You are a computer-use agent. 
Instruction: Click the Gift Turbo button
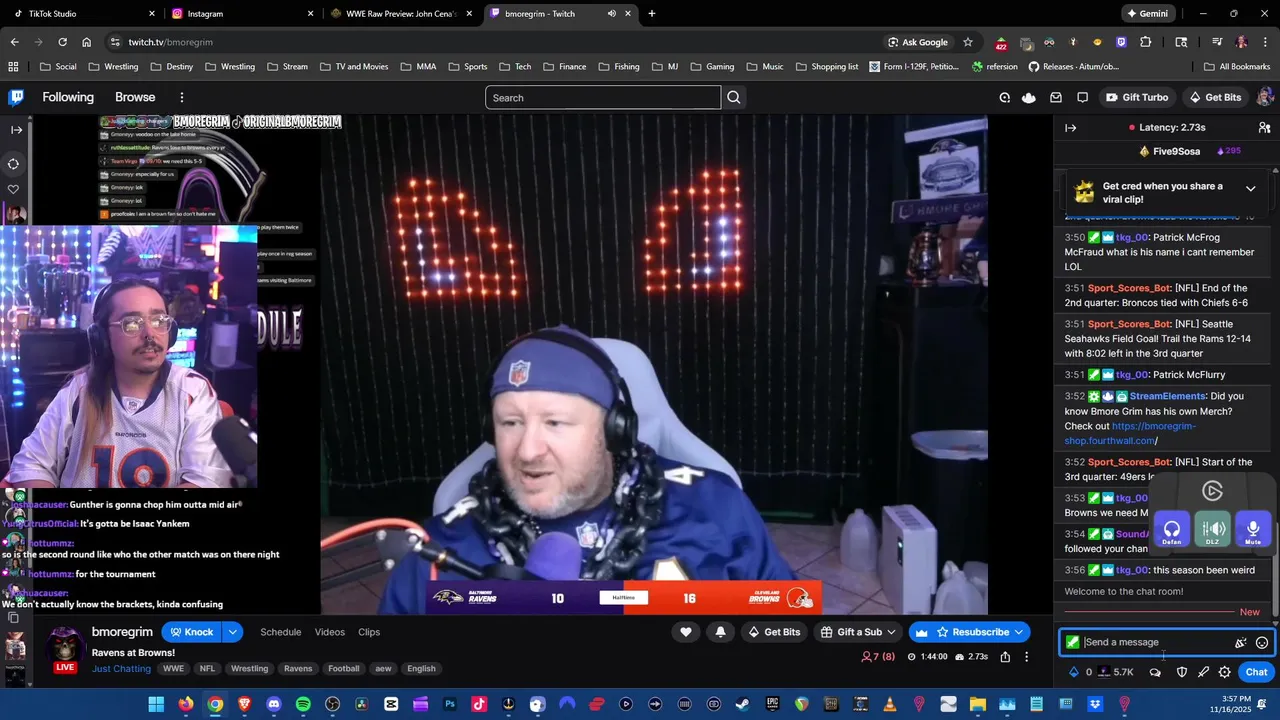tap(1137, 97)
